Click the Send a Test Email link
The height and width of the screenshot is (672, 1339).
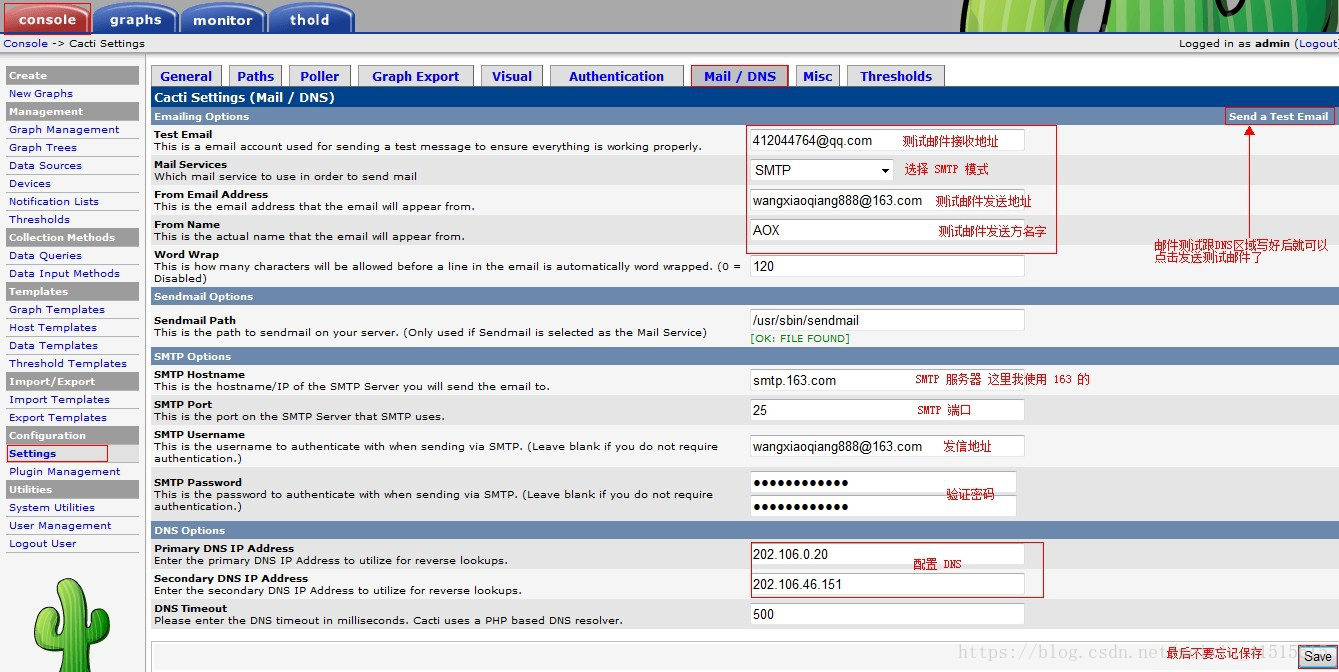pyautogui.click(x=1279, y=116)
